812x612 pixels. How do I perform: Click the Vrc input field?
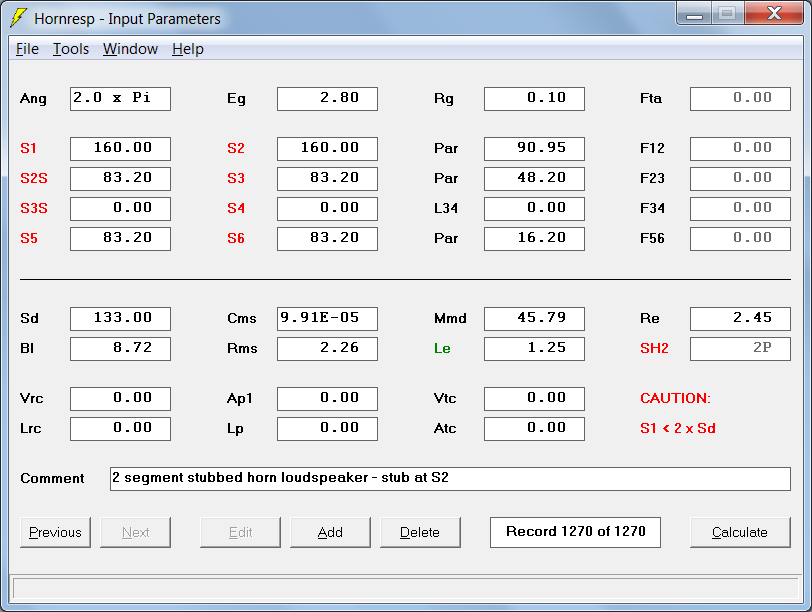click(x=120, y=399)
